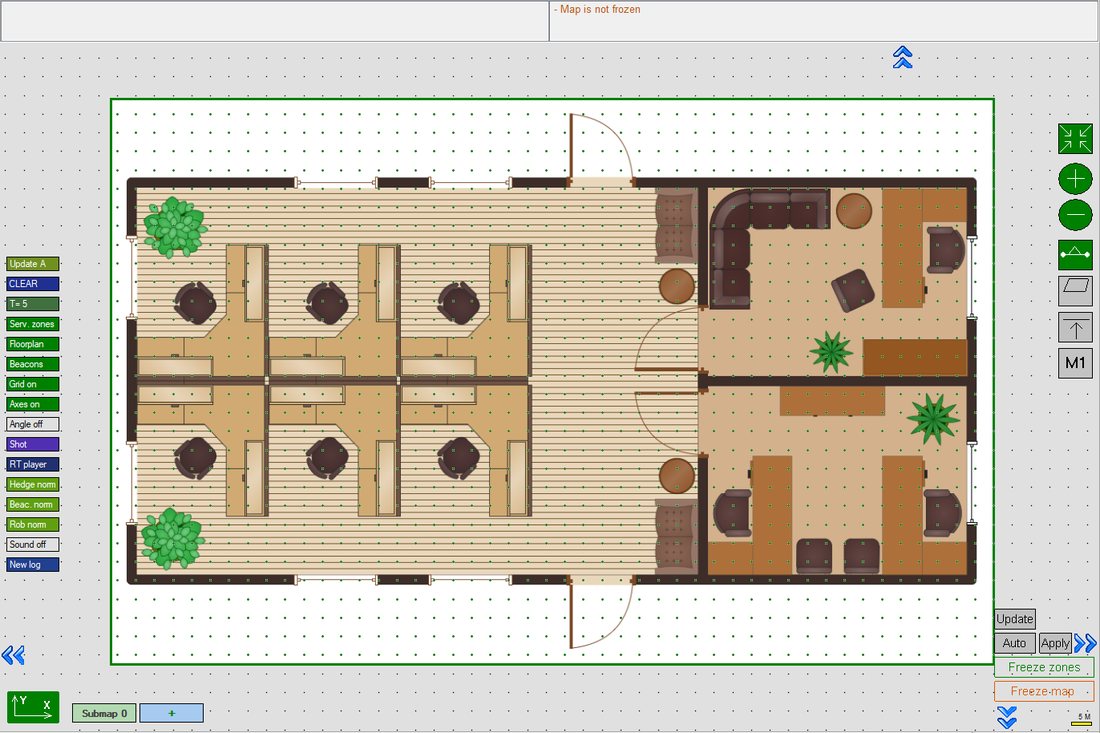This screenshot has width=1100, height=733.
Task: Click the M1 icon button
Action: point(1075,363)
